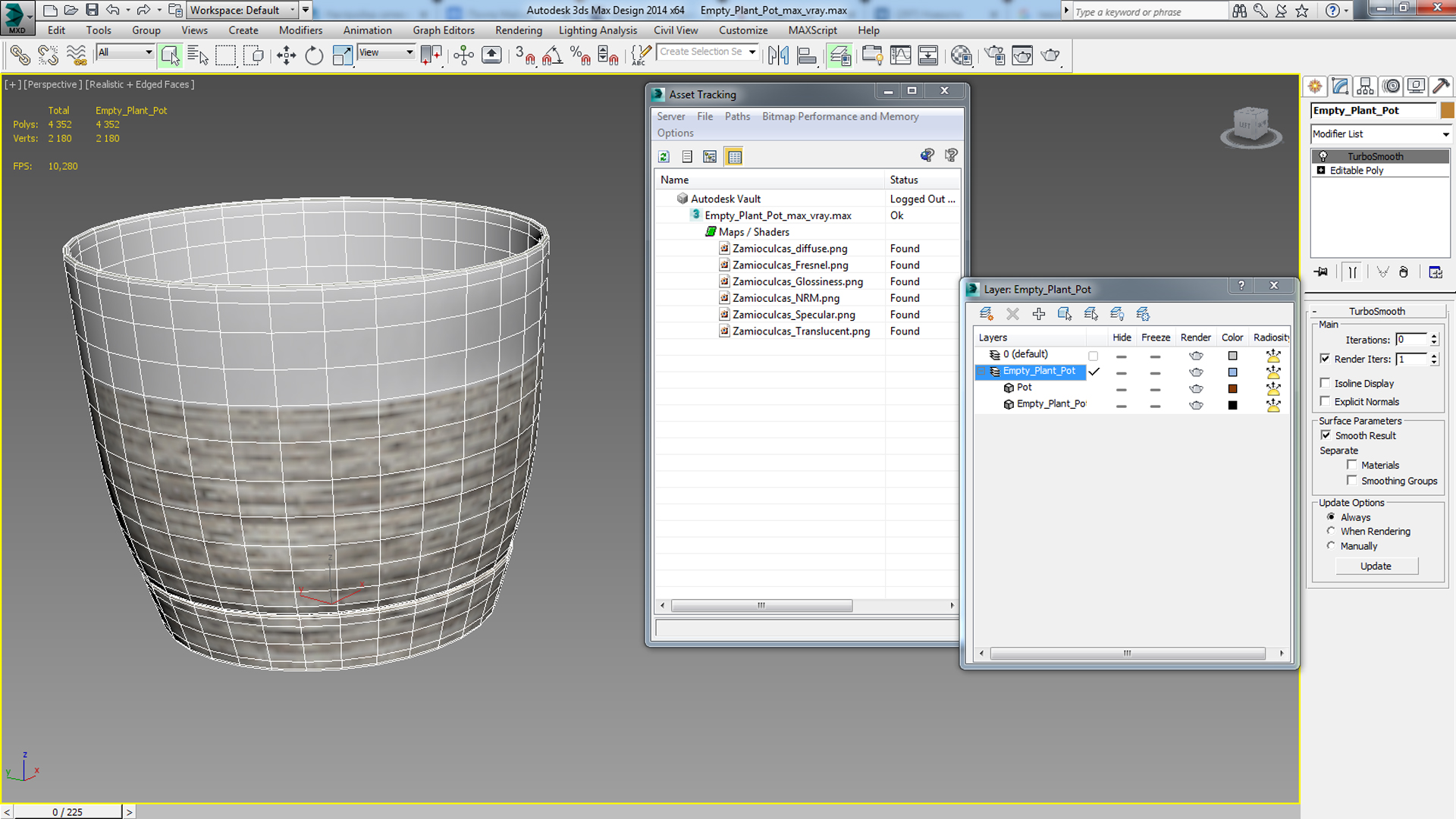Open the Modifier List dropdown
This screenshot has width=1456, height=819.
[x=1381, y=134]
